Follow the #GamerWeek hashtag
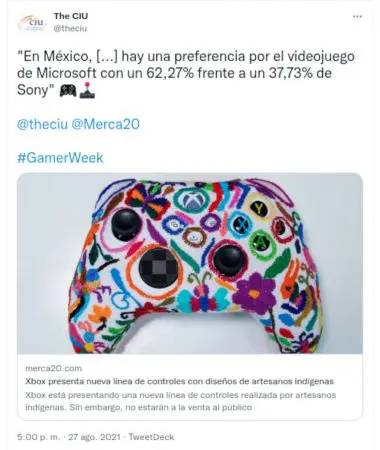This screenshot has width=380, height=450. (x=60, y=158)
